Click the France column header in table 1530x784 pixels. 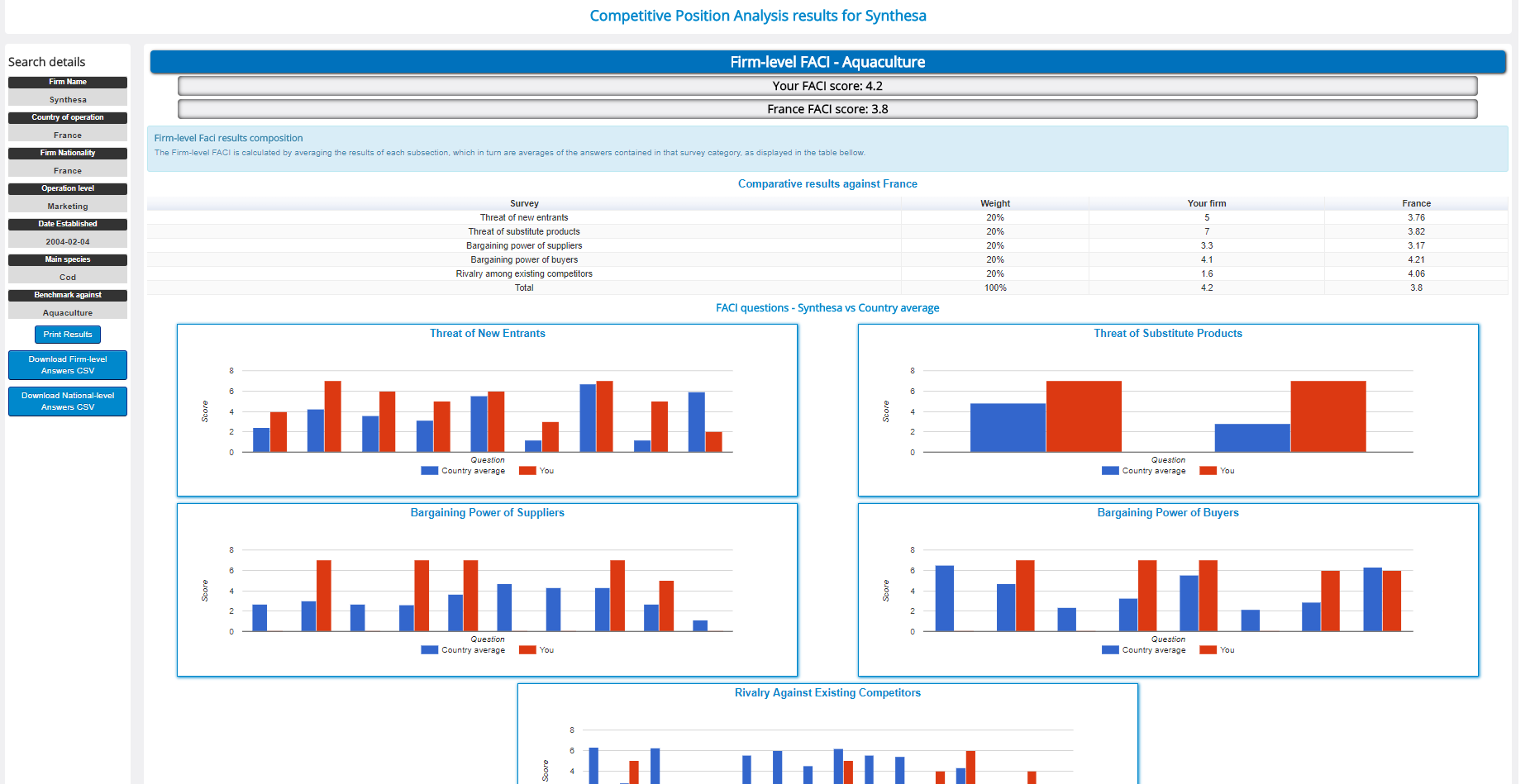point(1416,203)
